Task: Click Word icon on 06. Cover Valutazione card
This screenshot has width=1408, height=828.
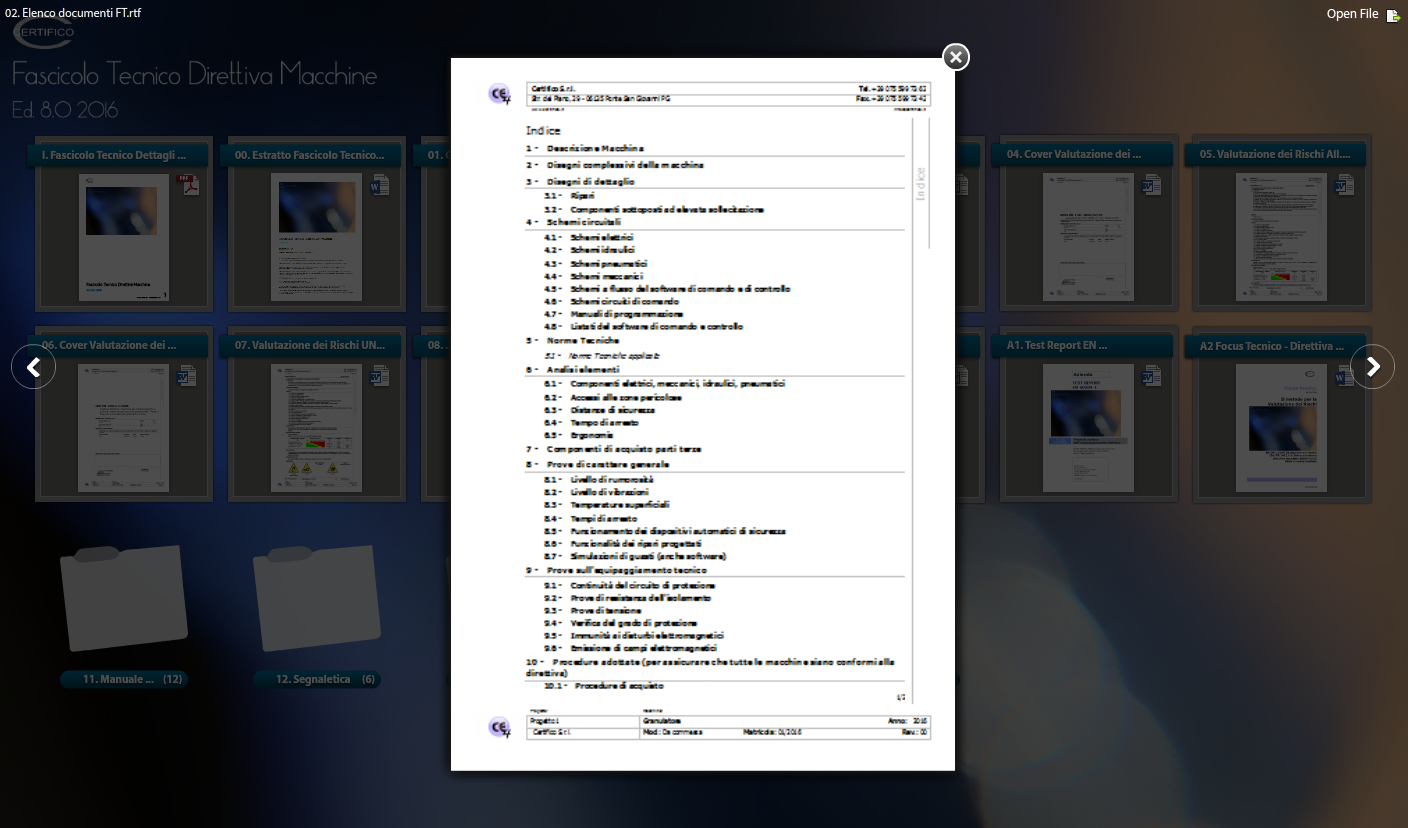Action: point(187,376)
